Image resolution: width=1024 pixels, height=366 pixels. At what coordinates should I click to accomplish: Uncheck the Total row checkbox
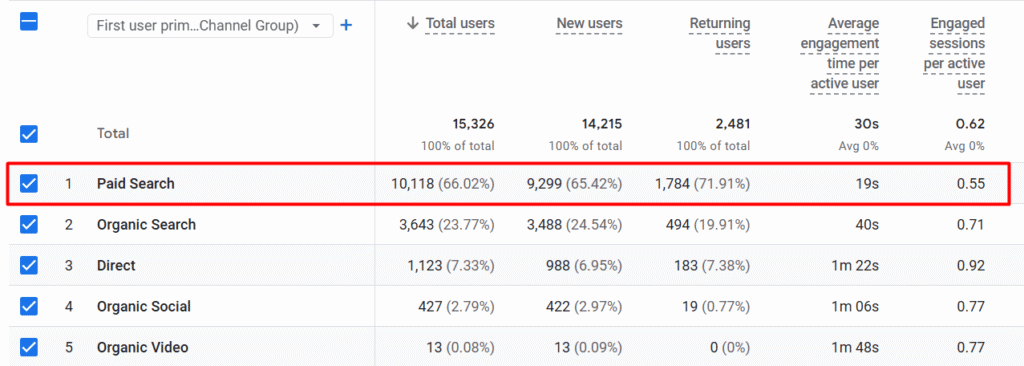click(29, 134)
